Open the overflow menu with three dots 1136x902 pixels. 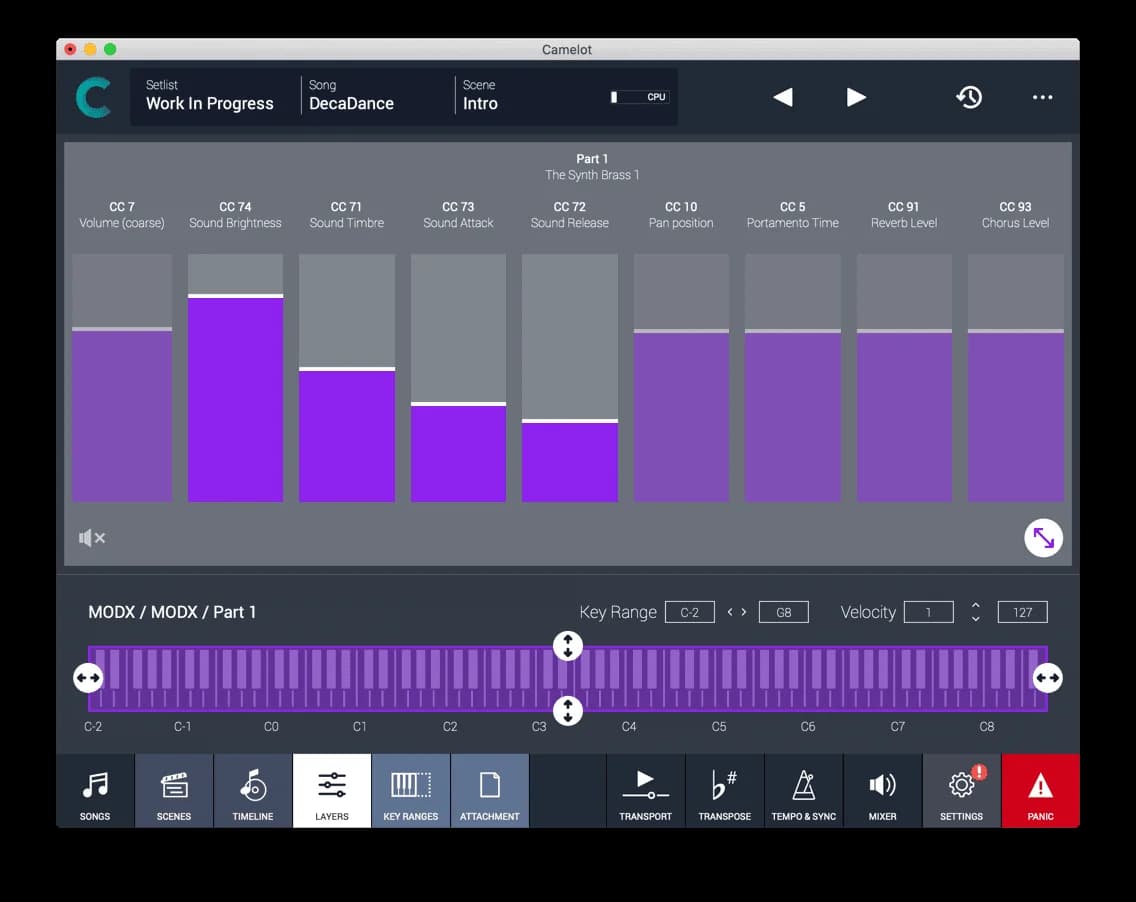click(x=1042, y=97)
